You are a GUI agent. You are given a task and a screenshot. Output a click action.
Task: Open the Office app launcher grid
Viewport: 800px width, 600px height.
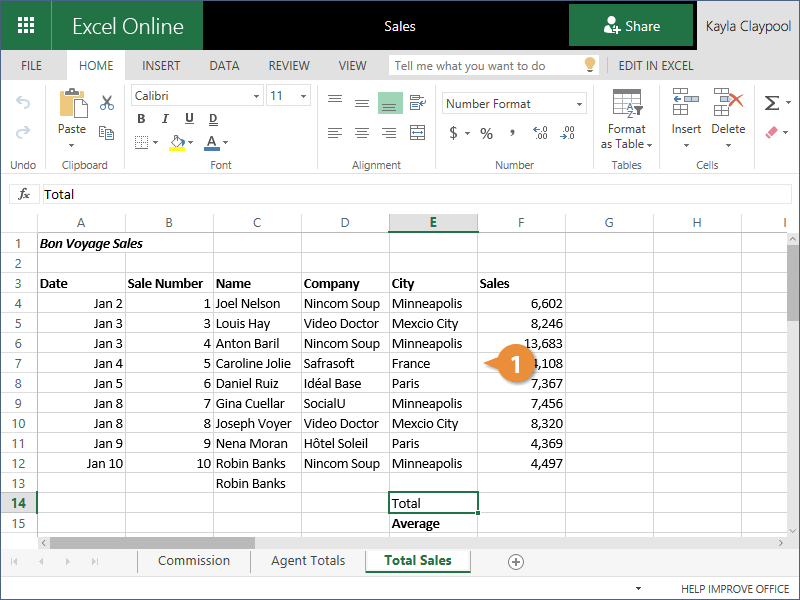[26, 26]
